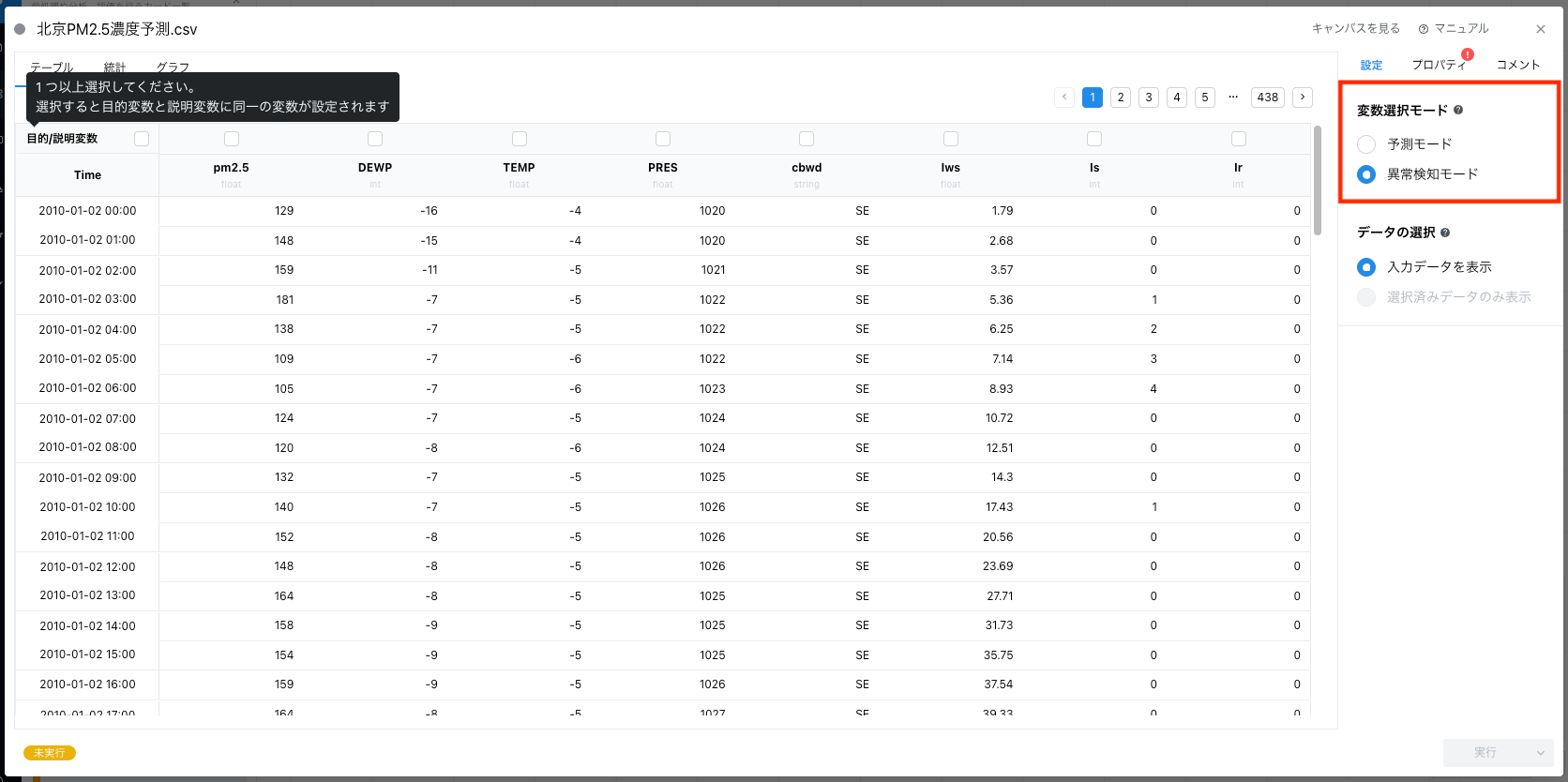Image resolution: width=1568 pixels, height=782 pixels.
Task: Click manual question-mark icon
Action: click(x=1424, y=29)
